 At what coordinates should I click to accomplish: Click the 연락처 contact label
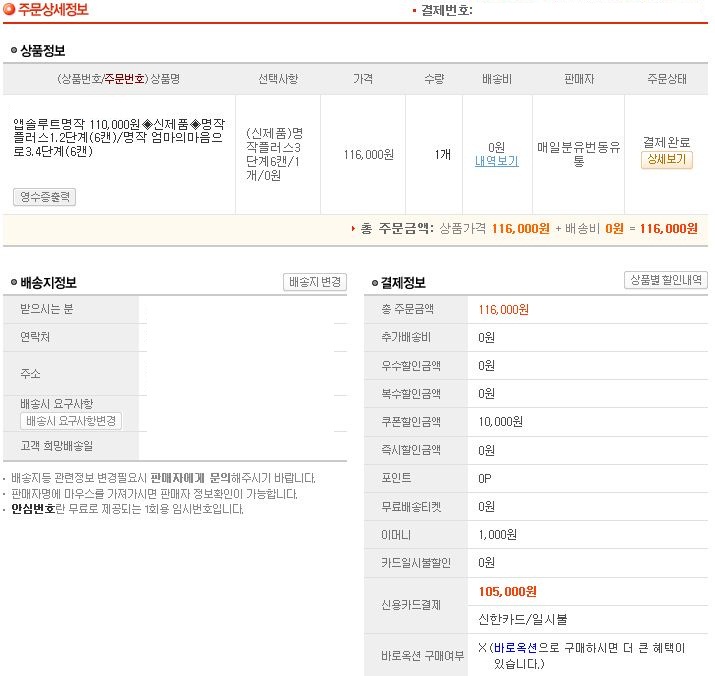(x=35, y=337)
